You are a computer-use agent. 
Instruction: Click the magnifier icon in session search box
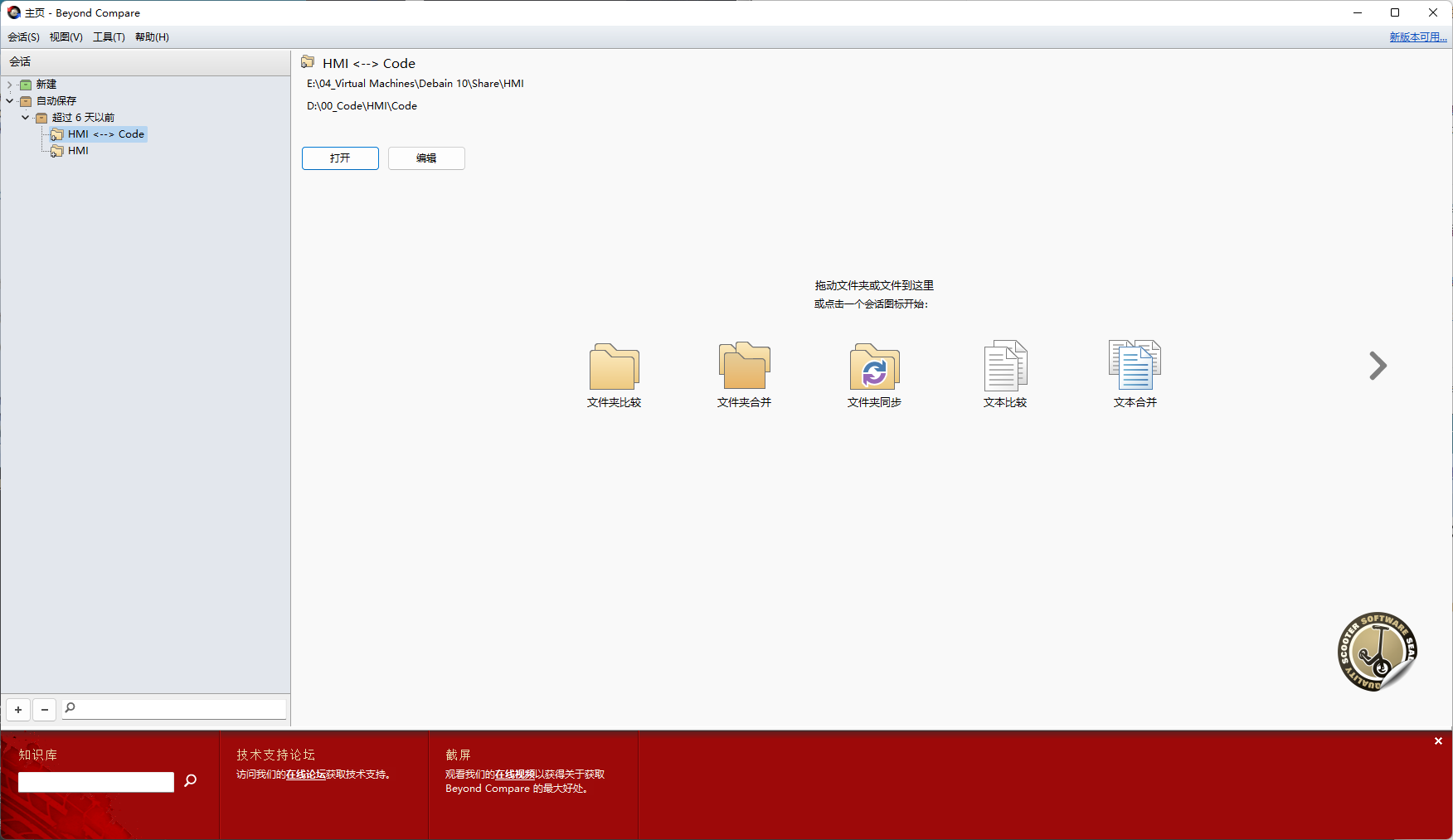(x=70, y=707)
